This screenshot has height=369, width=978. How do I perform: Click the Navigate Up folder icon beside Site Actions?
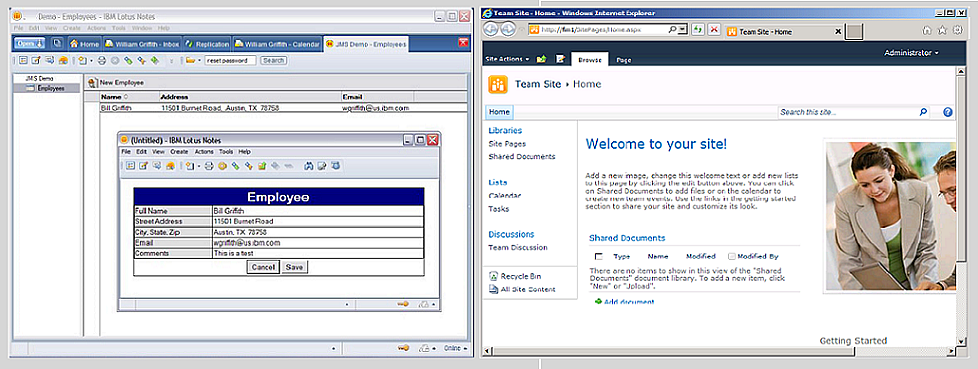pos(541,59)
